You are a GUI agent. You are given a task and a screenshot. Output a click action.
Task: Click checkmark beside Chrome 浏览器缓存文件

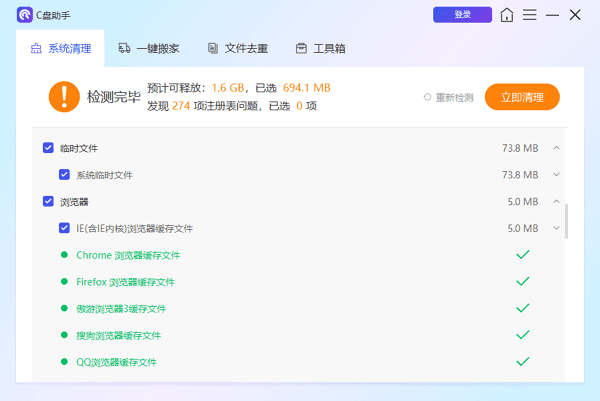click(x=521, y=255)
